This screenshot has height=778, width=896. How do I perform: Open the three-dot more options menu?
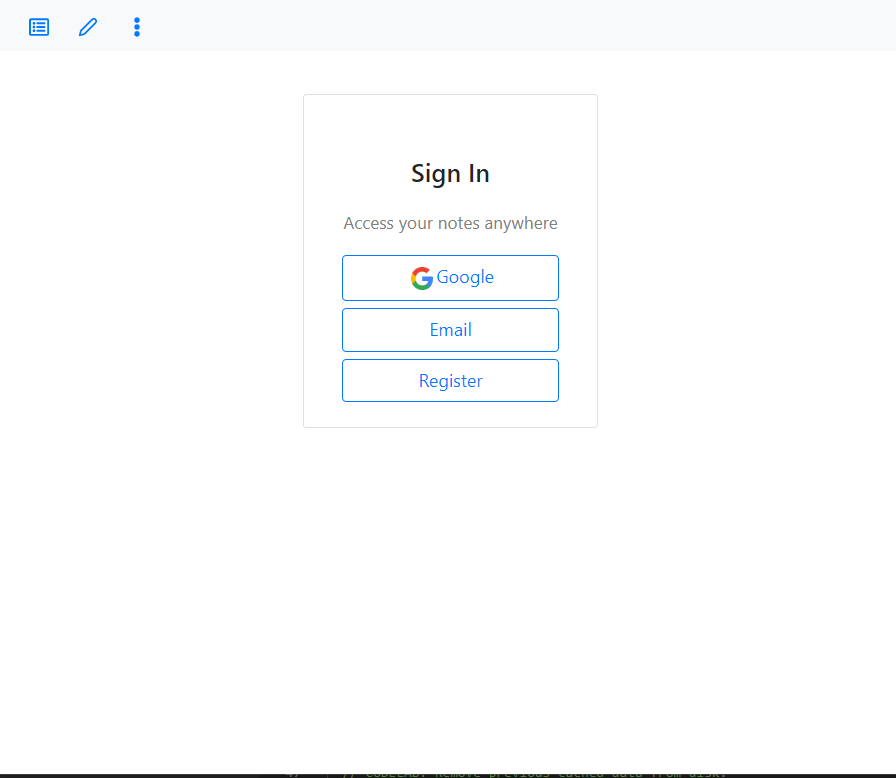[137, 27]
